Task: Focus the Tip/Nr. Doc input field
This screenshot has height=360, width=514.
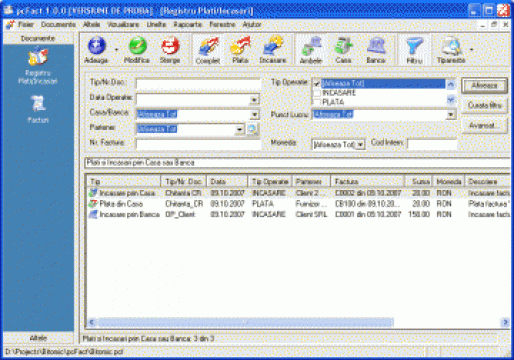Action: pos(198,84)
